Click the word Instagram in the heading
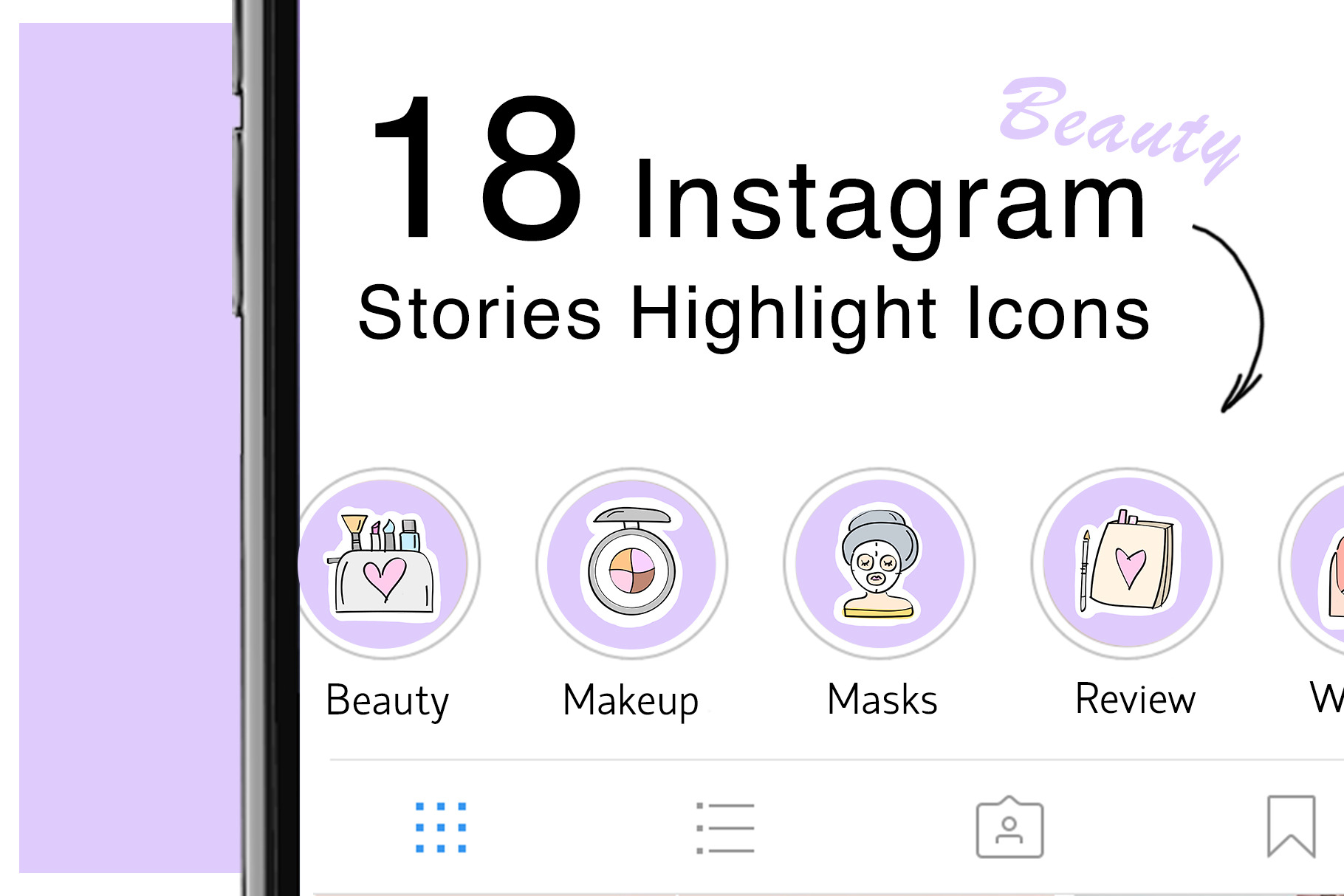This screenshot has width=1344, height=896. coord(889,203)
